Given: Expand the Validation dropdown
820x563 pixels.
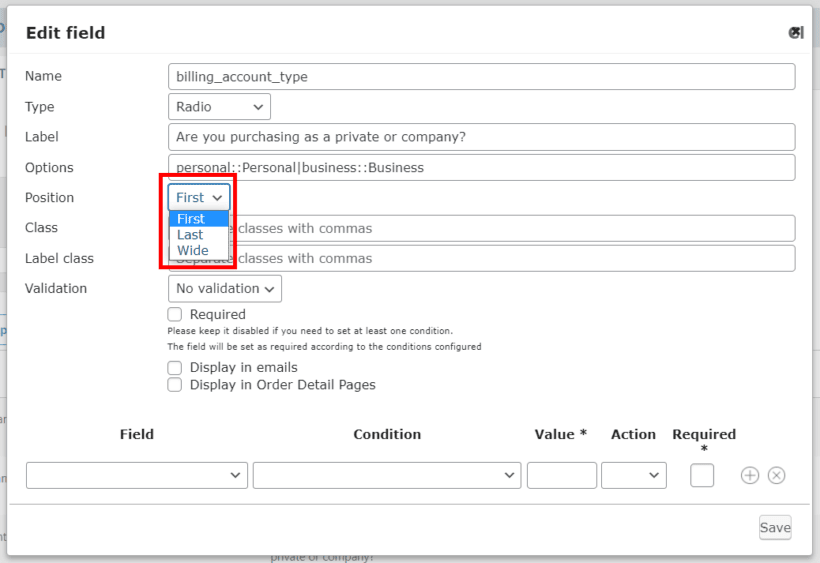Looking at the screenshot, I should (x=225, y=289).
